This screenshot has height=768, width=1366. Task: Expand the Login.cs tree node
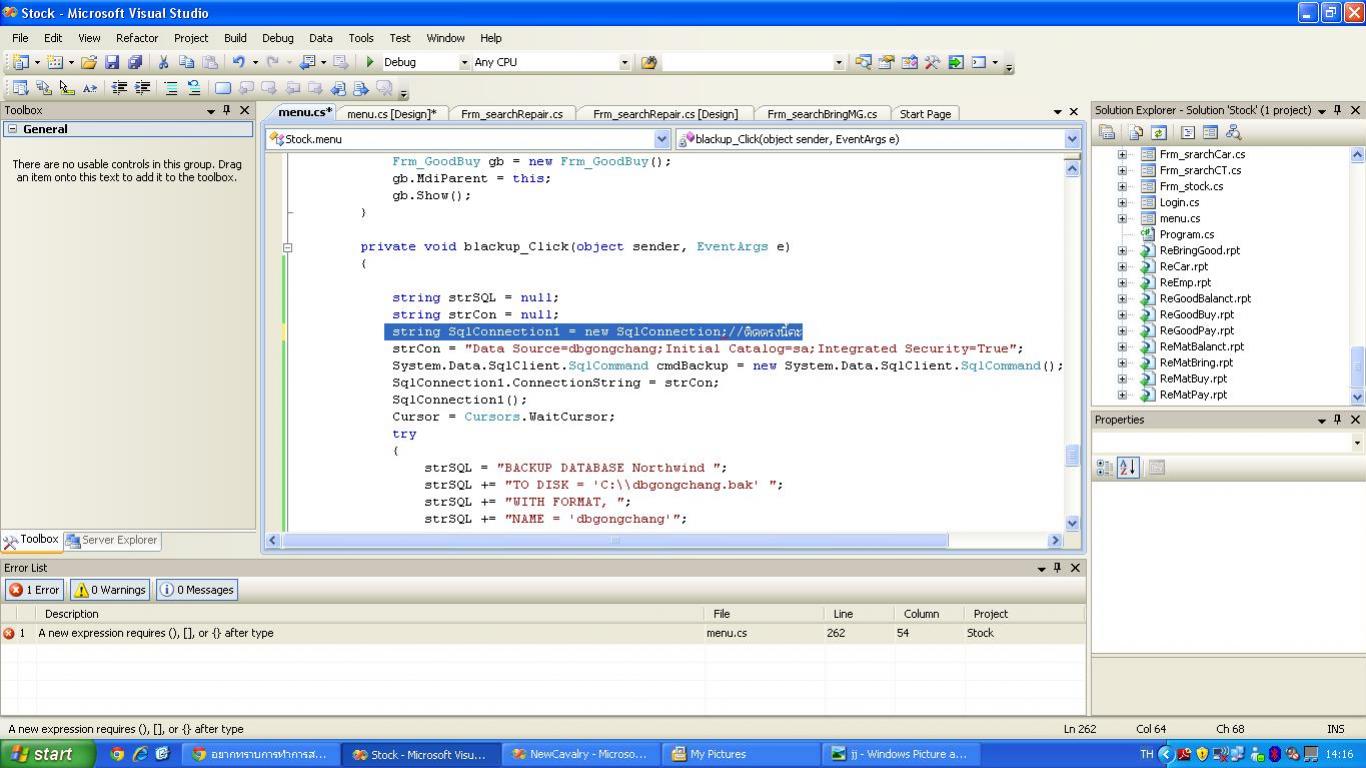1122,202
